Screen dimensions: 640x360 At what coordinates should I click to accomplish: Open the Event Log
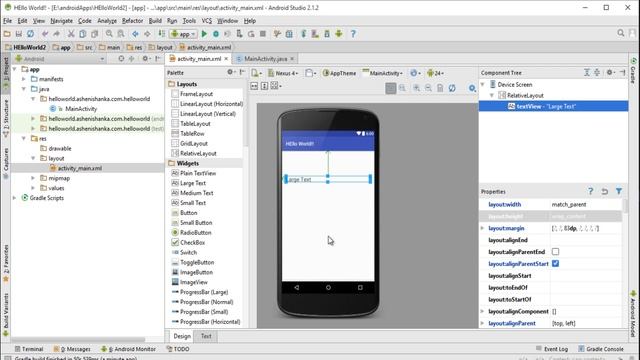(552, 349)
